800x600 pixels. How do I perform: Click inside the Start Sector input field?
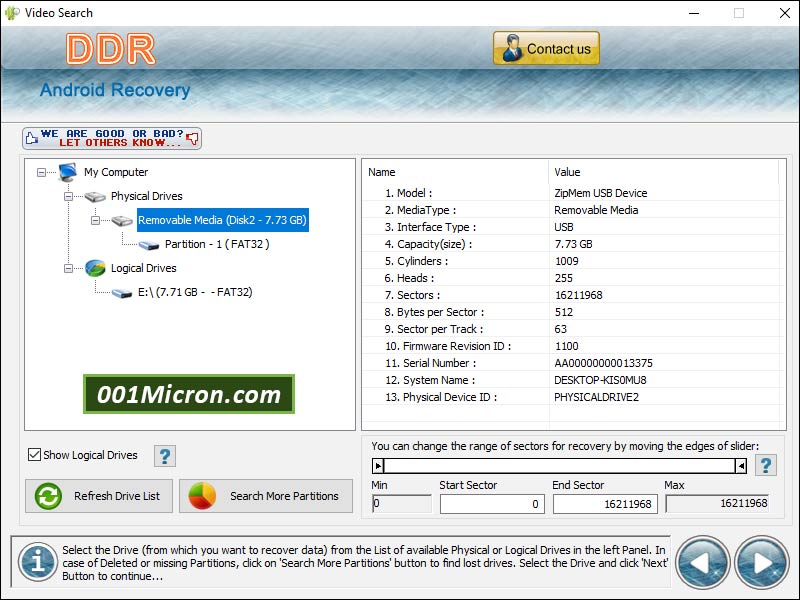click(x=492, y=504)
